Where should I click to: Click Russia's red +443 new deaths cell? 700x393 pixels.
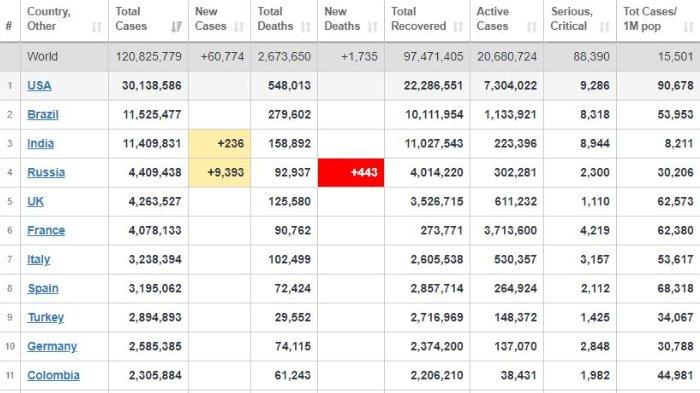coord(351,173)
